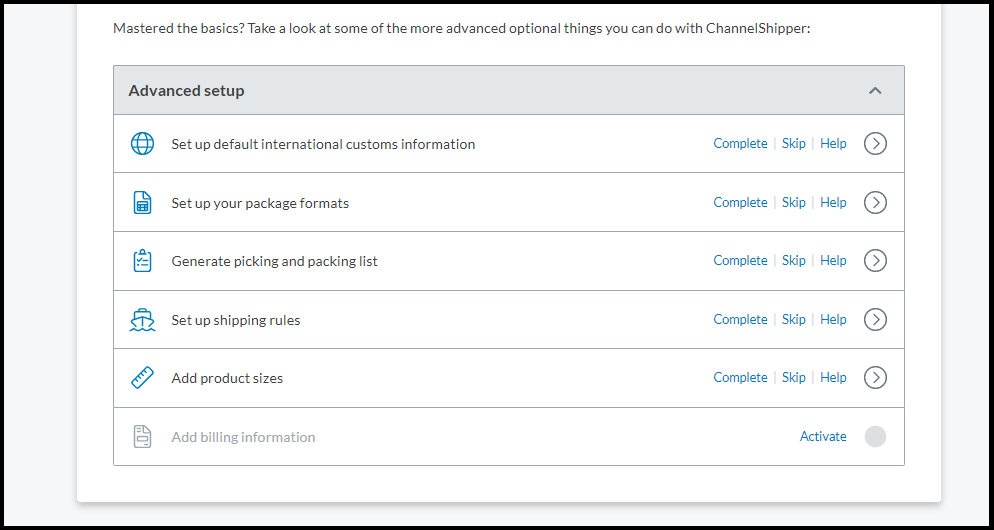Image resolution: width=994 pixels, height=530 pixels.
Task: Activate the billing information step
Action: click(823, 436)
